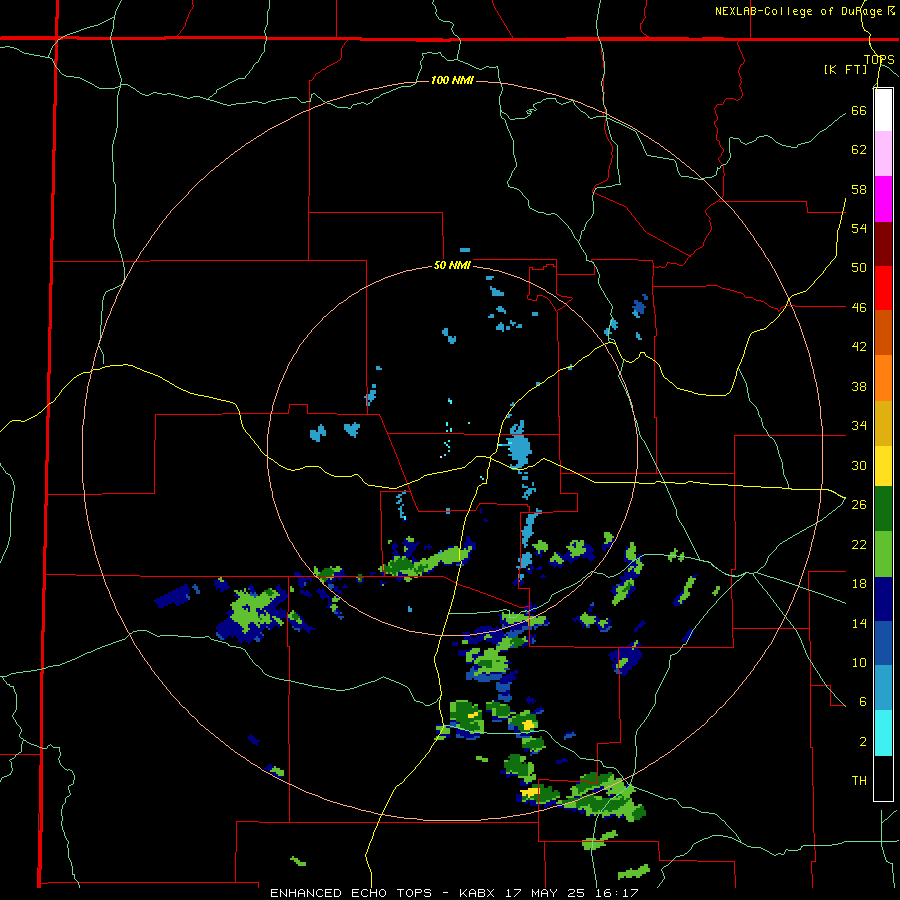Click the black TH threshold legend swatch
The height and width of the screenshot is (900, 900).
(883, 778)
